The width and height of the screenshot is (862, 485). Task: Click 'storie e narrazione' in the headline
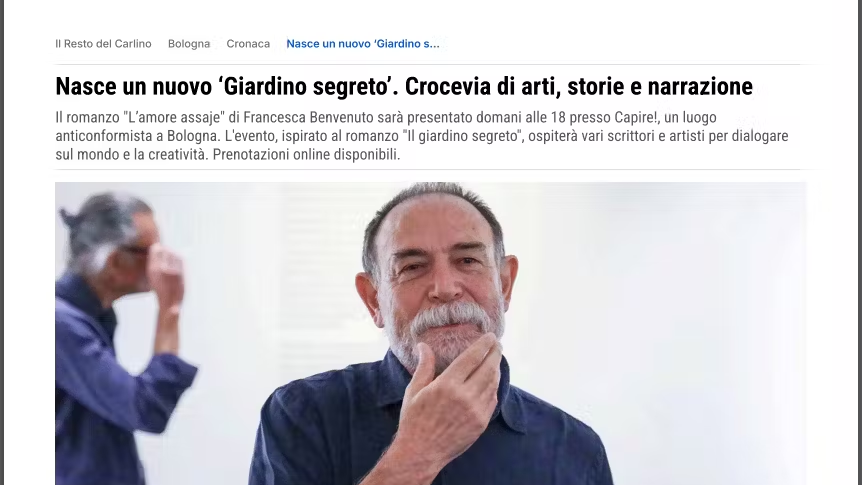coord(660,86)
